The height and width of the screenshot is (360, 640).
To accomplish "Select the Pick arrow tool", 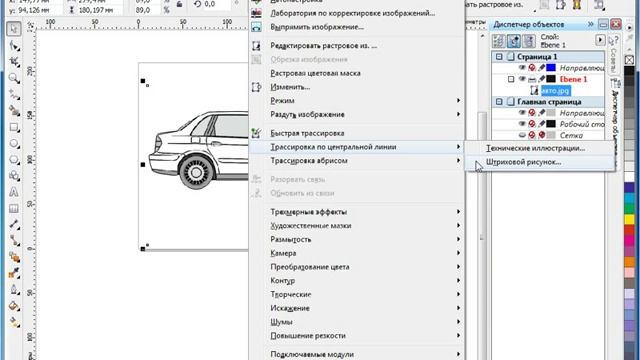I will [x=14, y=29].
